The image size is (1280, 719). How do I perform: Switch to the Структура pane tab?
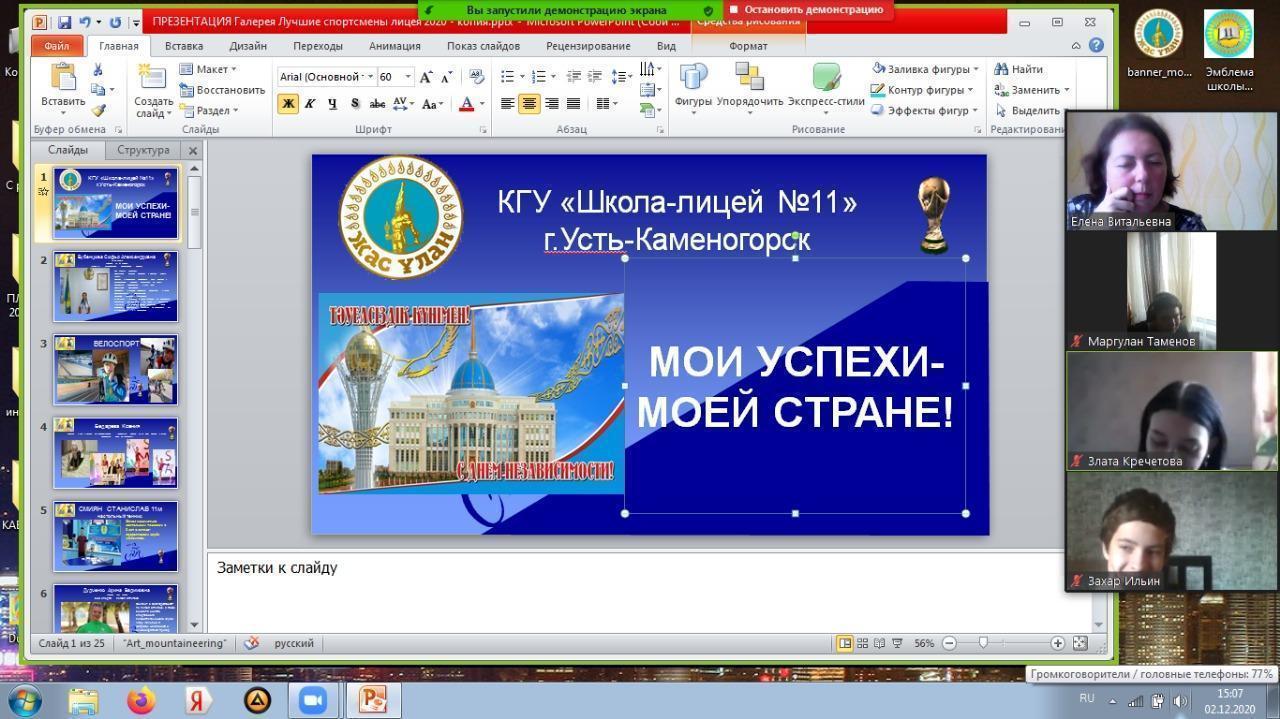(x=143, y=150)
